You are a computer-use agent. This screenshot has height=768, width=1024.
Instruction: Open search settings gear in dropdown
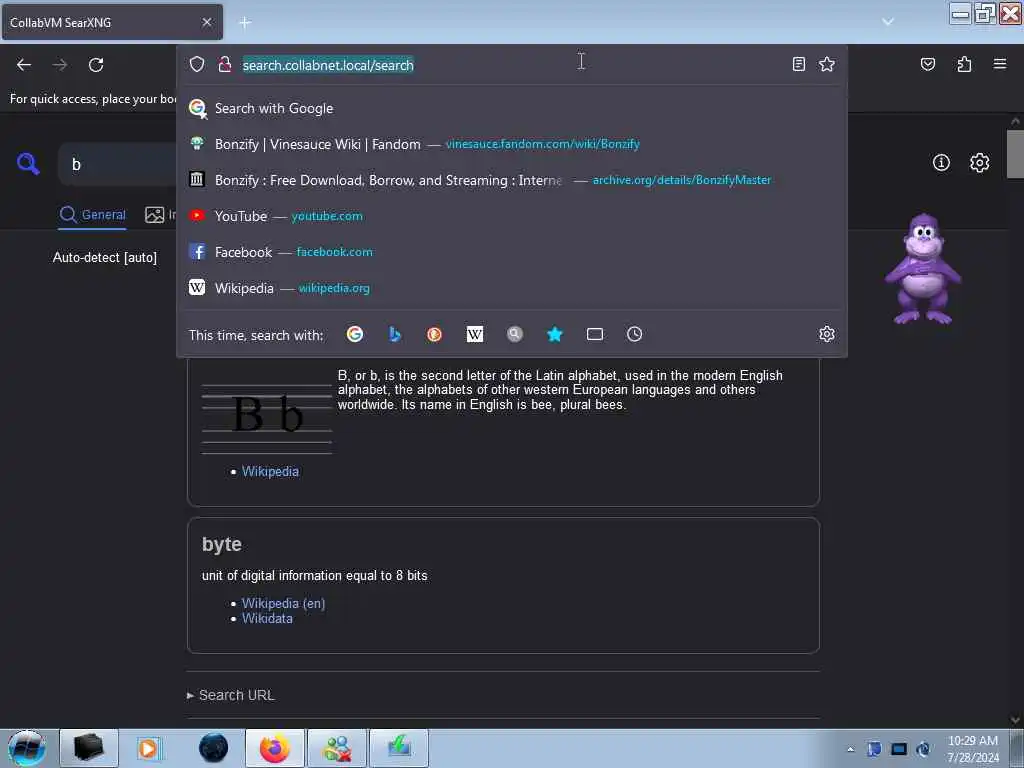click(x=827, y=334)
